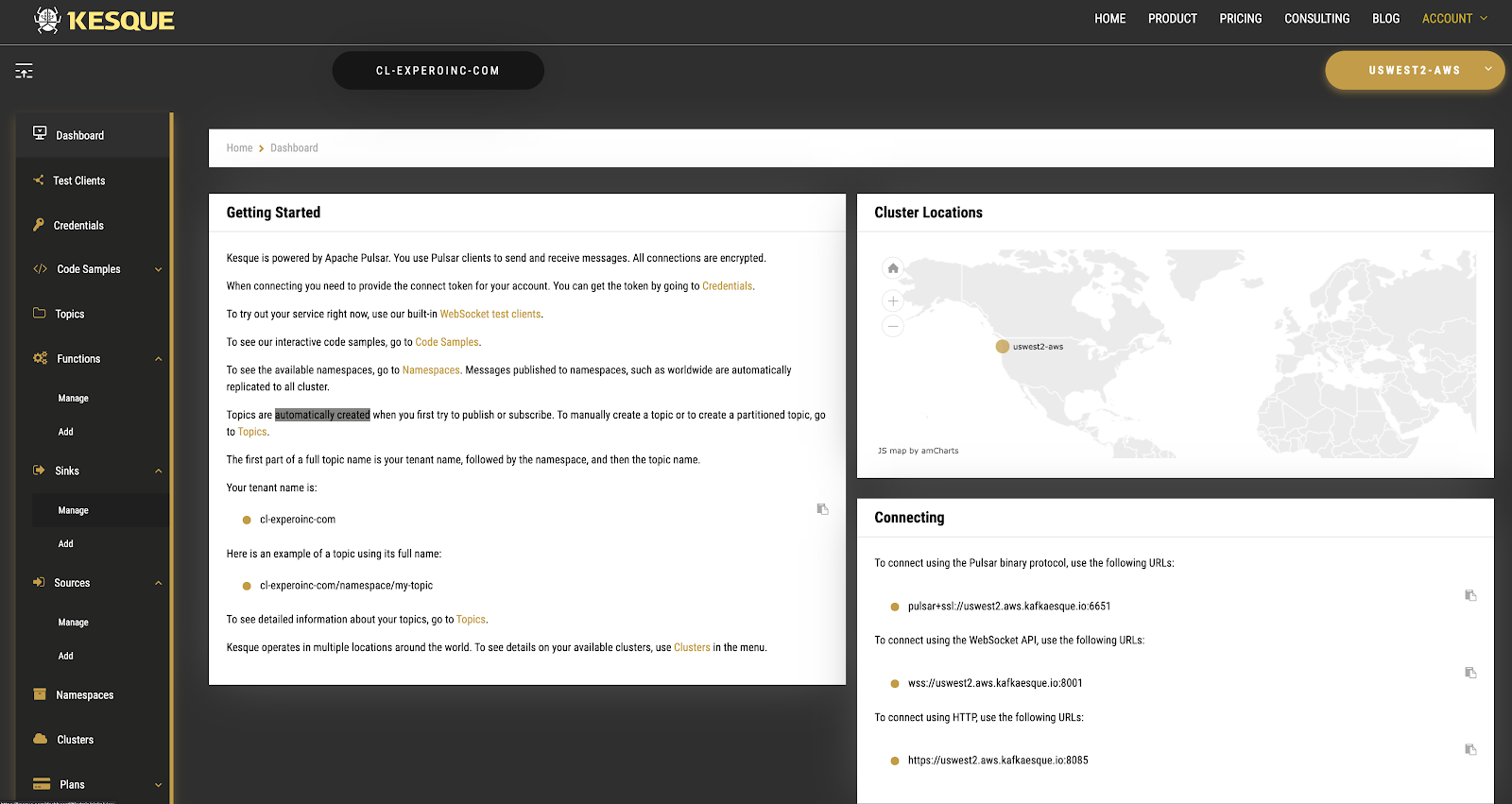Select the uswest2-aws marker on the map
Image resolution: width=1512 pixels, height=804 pixels.
(1003, 347)
